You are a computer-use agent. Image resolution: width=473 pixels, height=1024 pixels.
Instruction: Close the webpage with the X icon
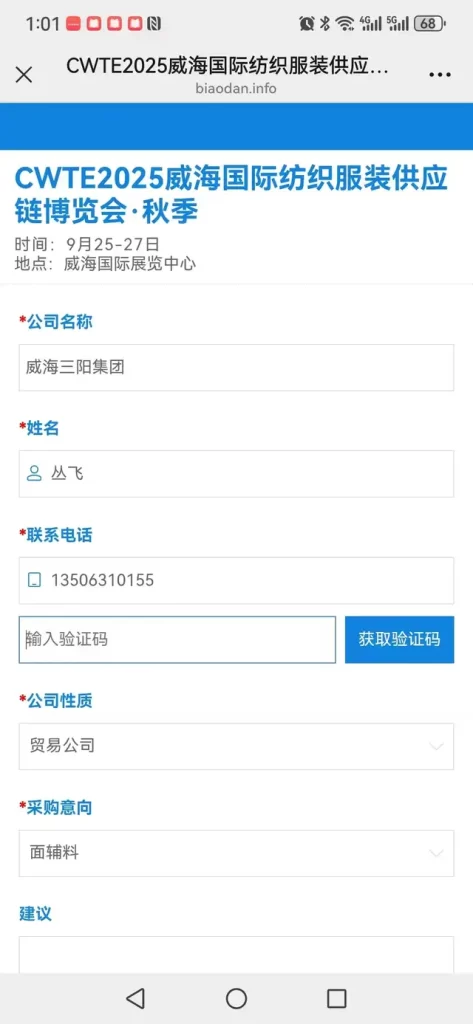point(24,74)
